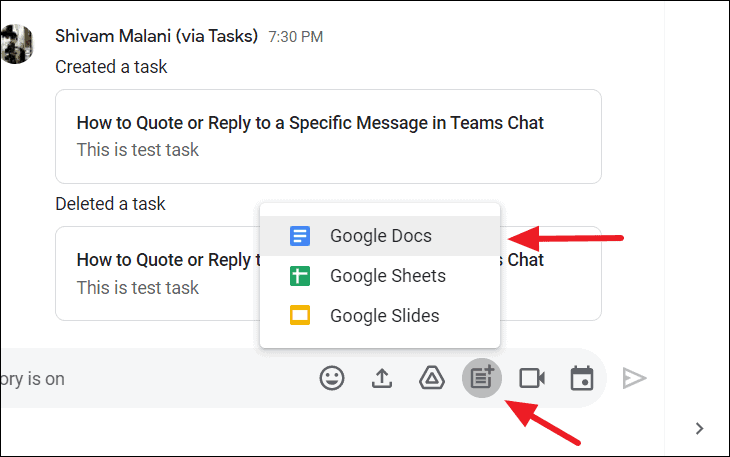Click the create new document icon

point(482,378)
